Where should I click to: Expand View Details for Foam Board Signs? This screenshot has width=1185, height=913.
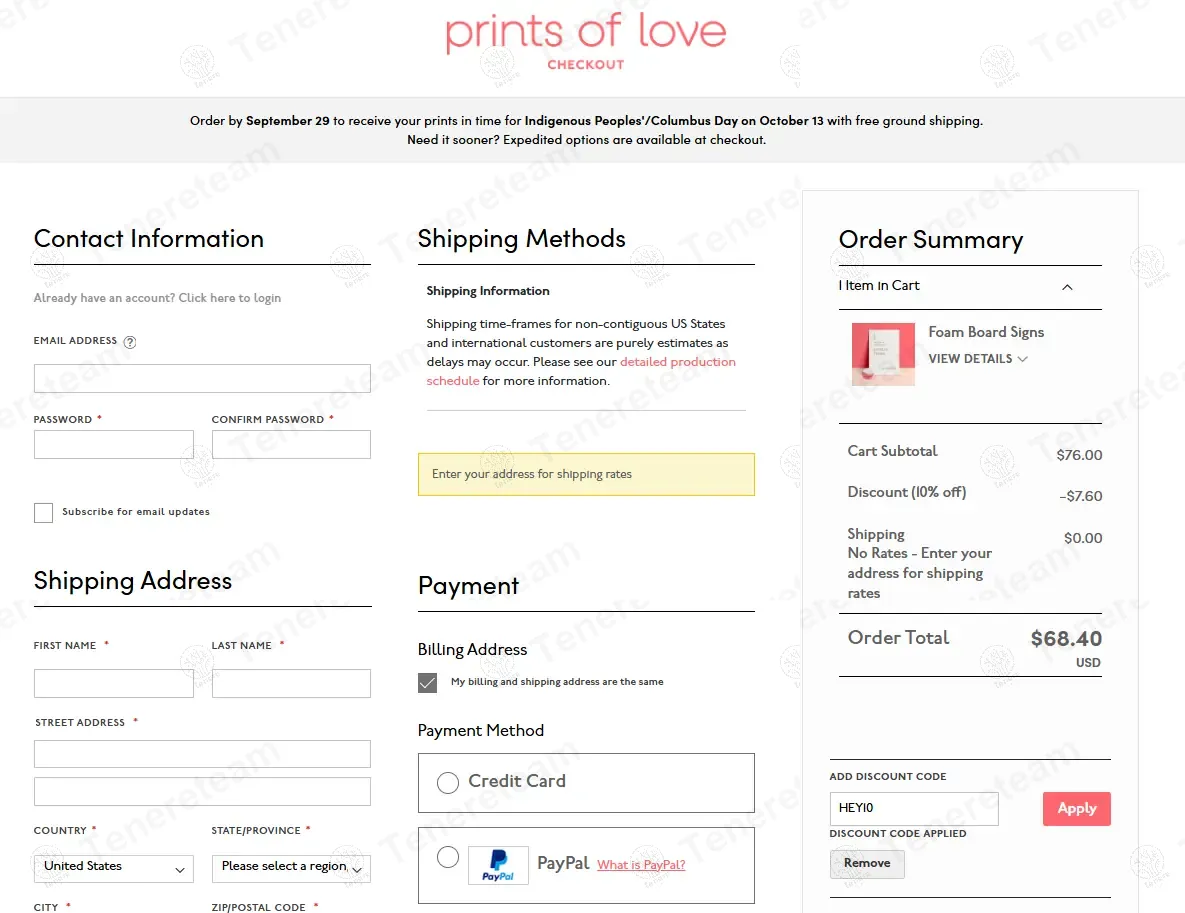click(x=977, y=359)
